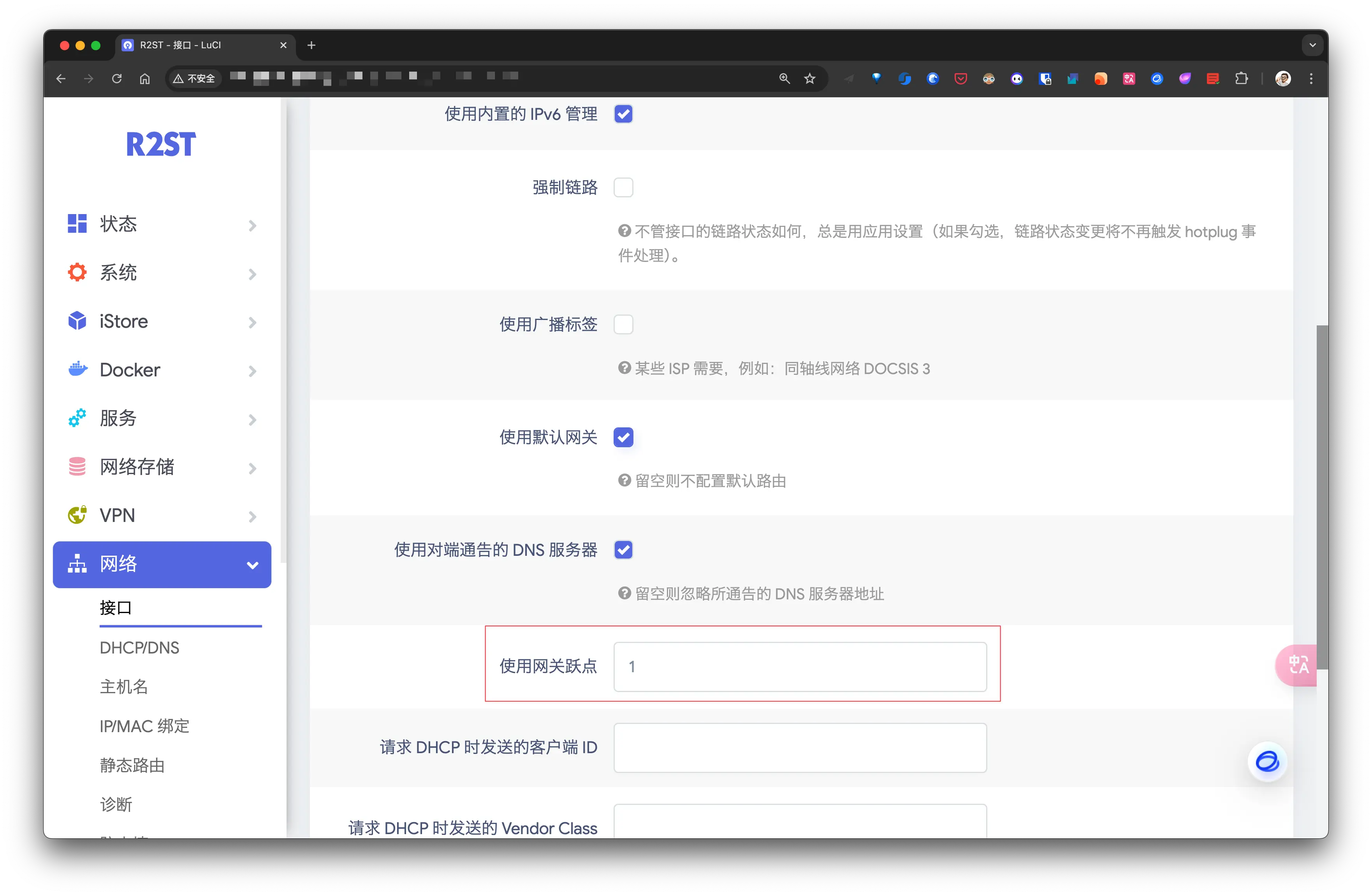1372x896 pixels.
Task: Toggle the 使用广播标签 checkbox
Action: 623,324
